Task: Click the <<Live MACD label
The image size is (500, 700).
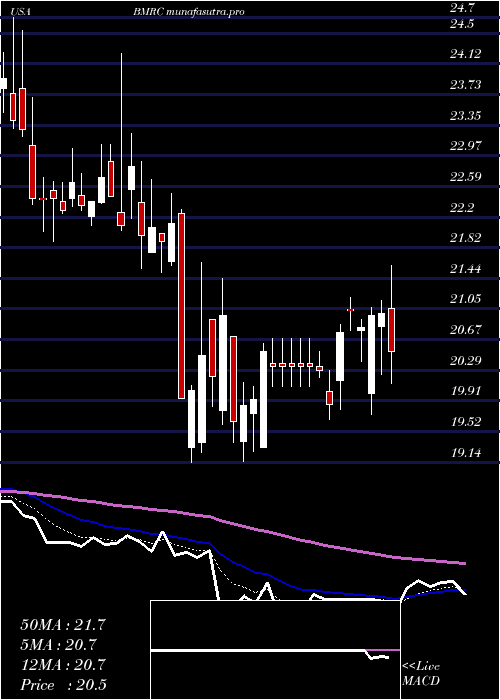Action: pyautogui.click(x=421, y=674)
